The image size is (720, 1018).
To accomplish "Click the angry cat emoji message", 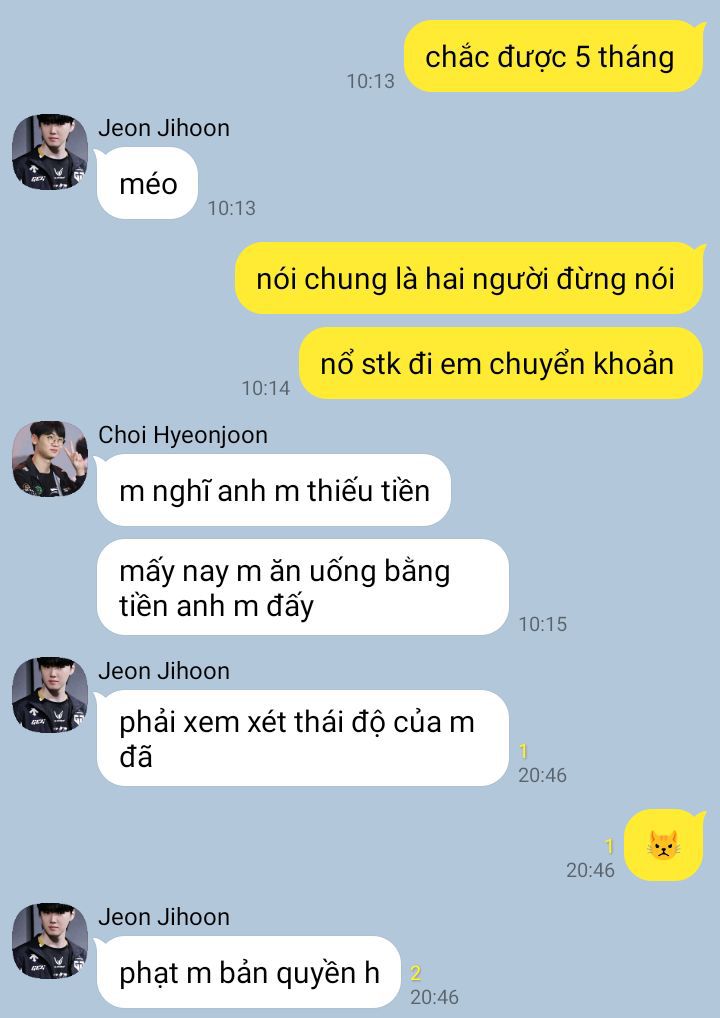I will pyautogui.click(x=664, y=845).
